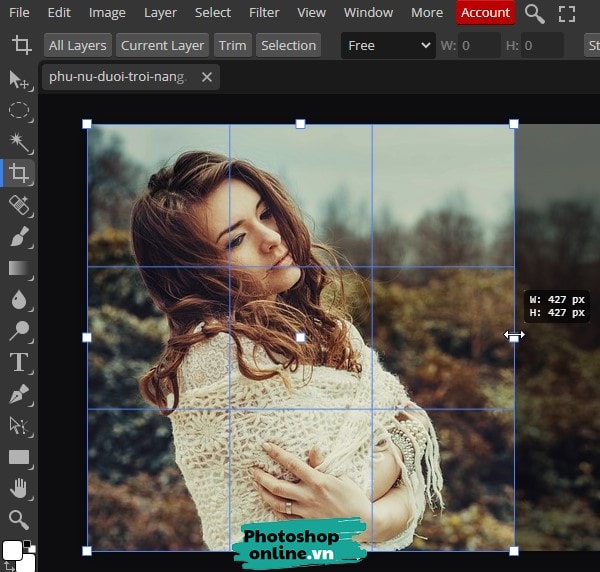Click the Trim button
The image size is (600, 572).
click(x=232, y=45)
